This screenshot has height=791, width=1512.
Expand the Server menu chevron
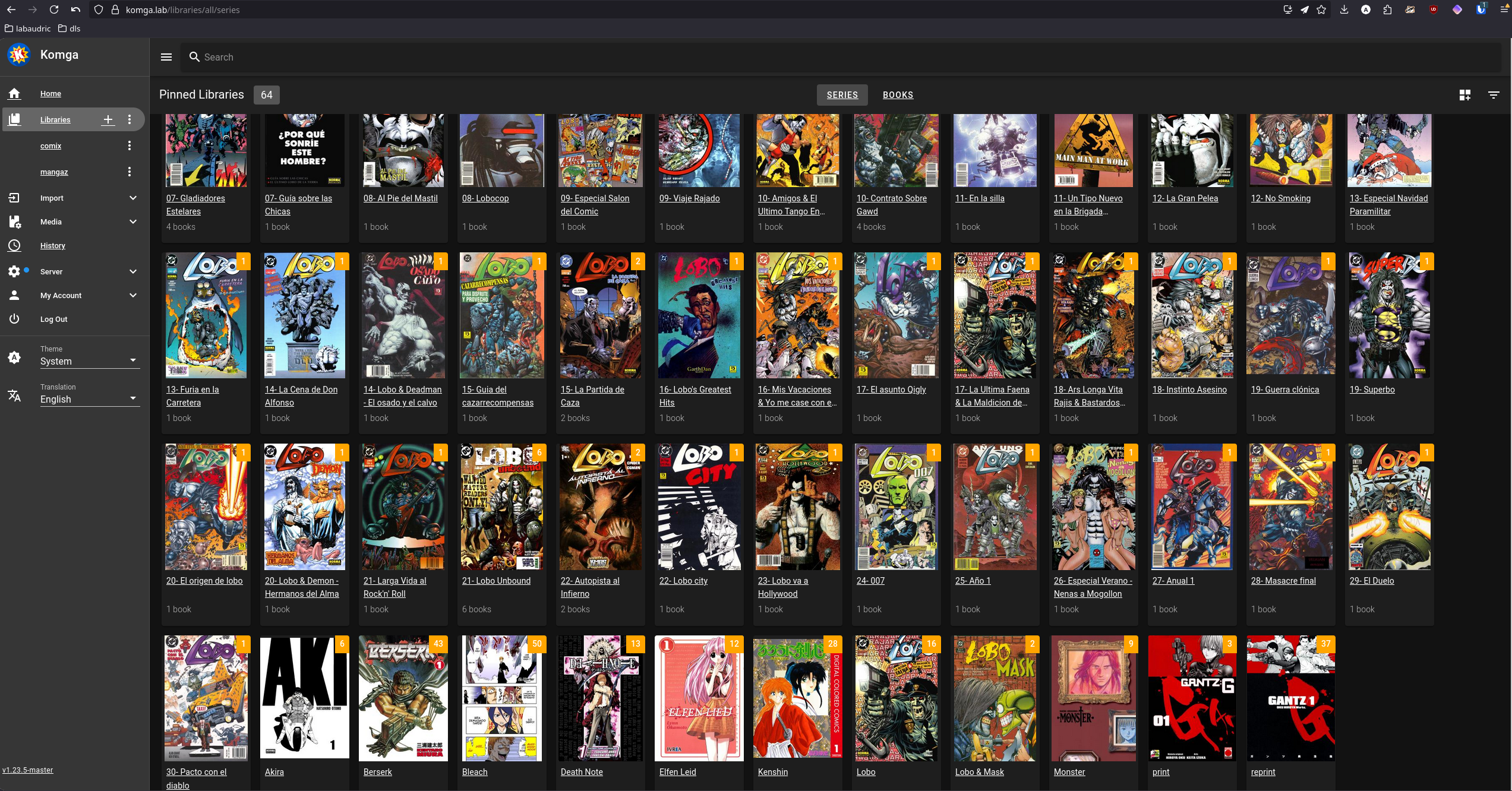pos(133,271)
